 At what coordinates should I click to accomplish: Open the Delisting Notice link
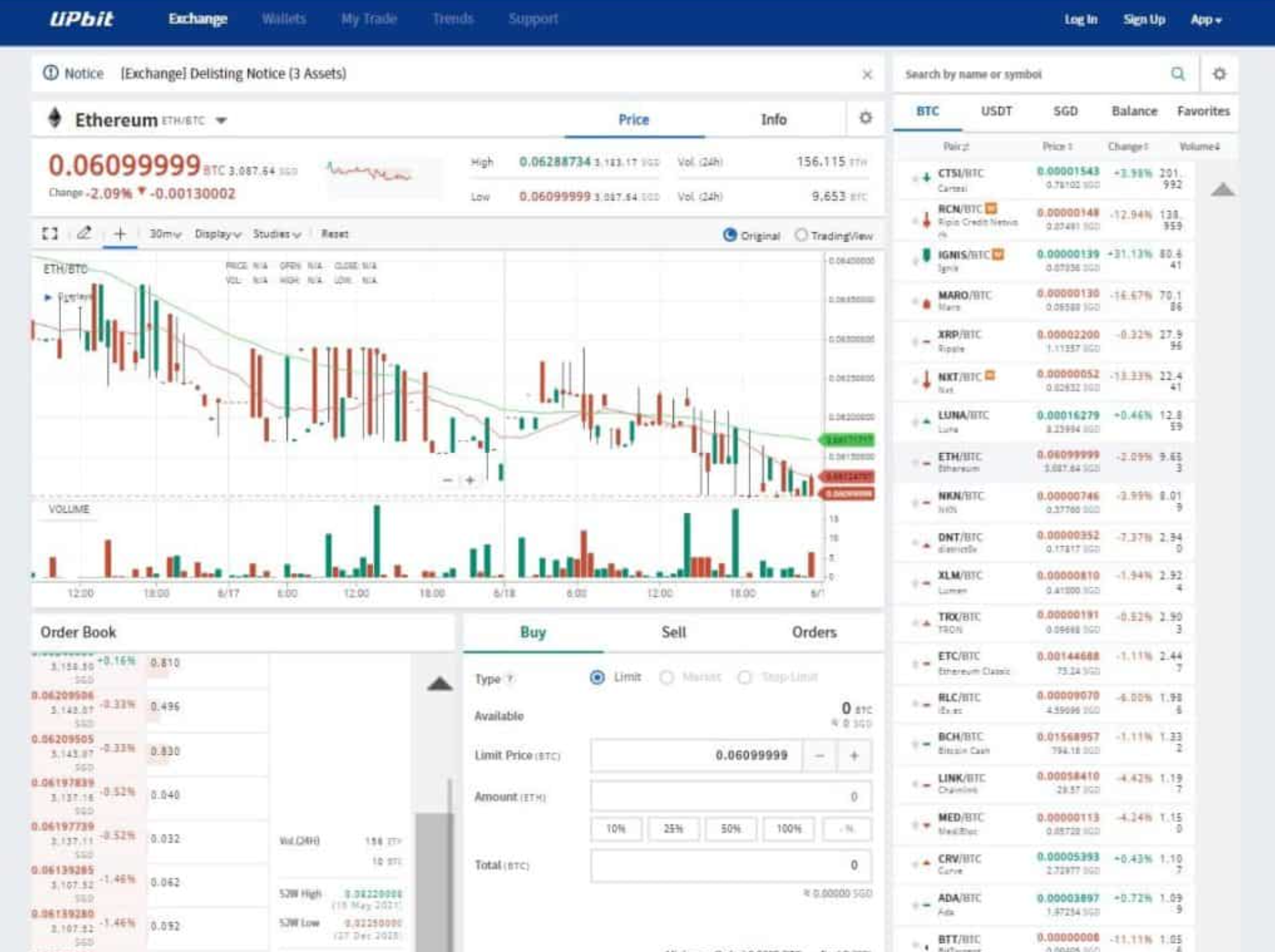click(233, 74)
